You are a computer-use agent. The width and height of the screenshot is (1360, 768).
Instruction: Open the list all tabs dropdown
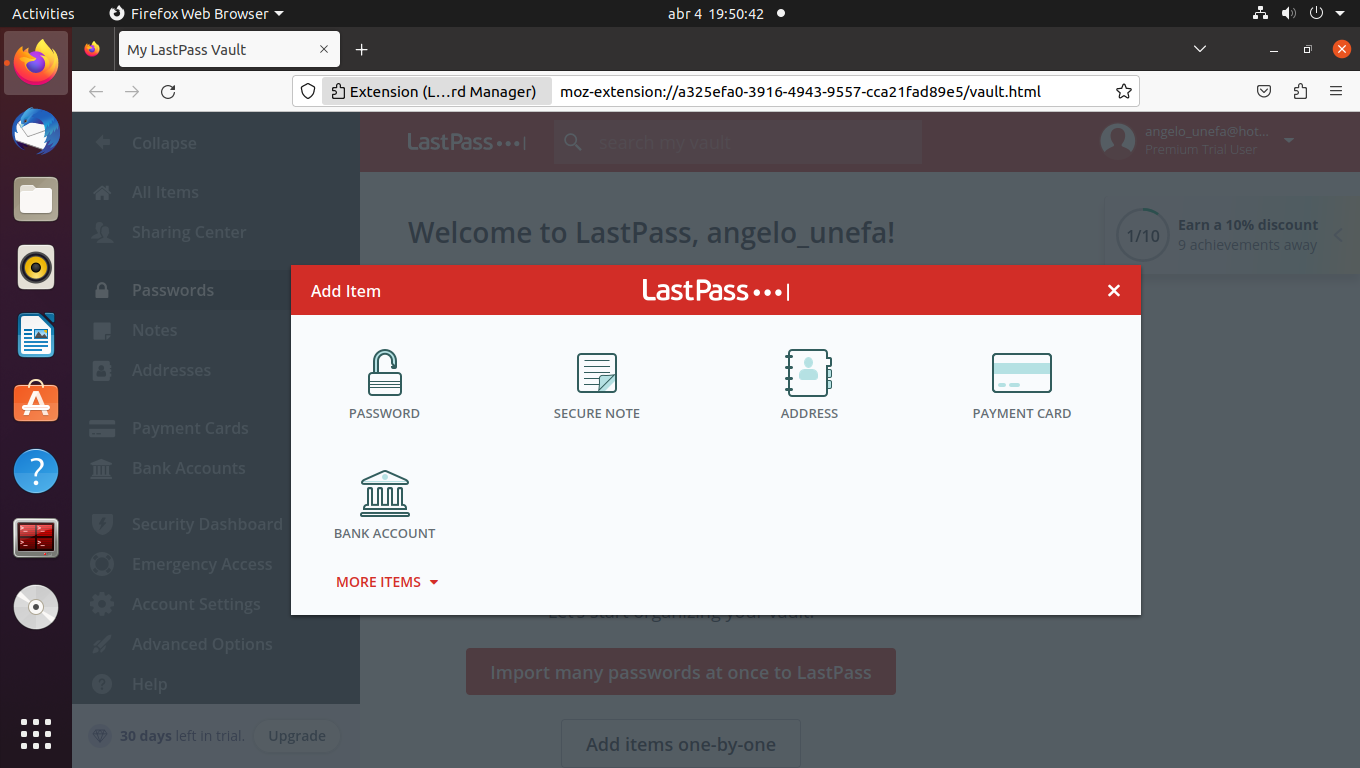pos(1200,49)
